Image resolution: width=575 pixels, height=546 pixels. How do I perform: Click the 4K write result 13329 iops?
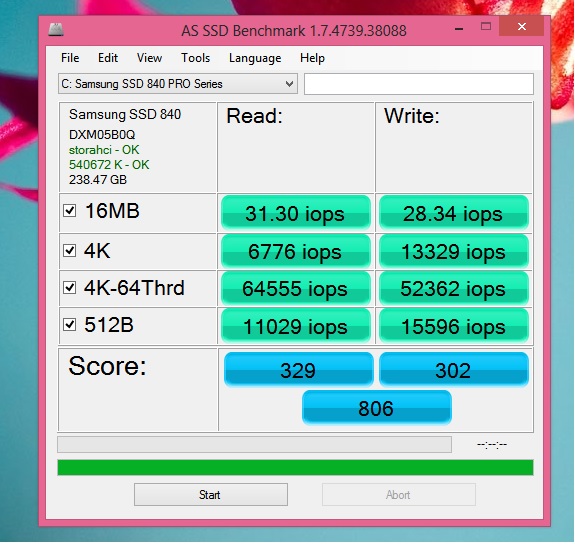[454, 251]
